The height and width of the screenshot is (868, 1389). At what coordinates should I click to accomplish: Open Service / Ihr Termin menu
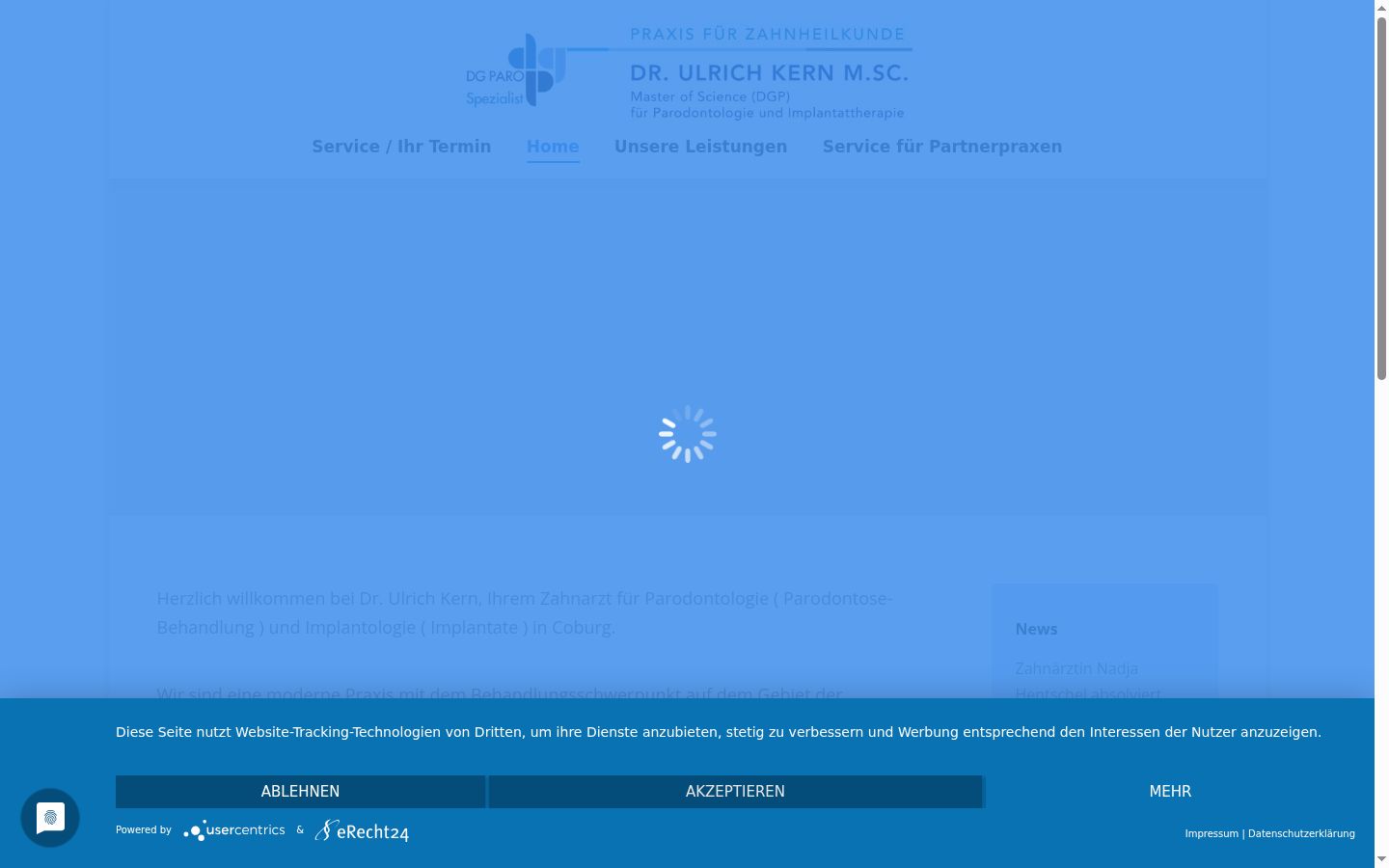[401, 147]
